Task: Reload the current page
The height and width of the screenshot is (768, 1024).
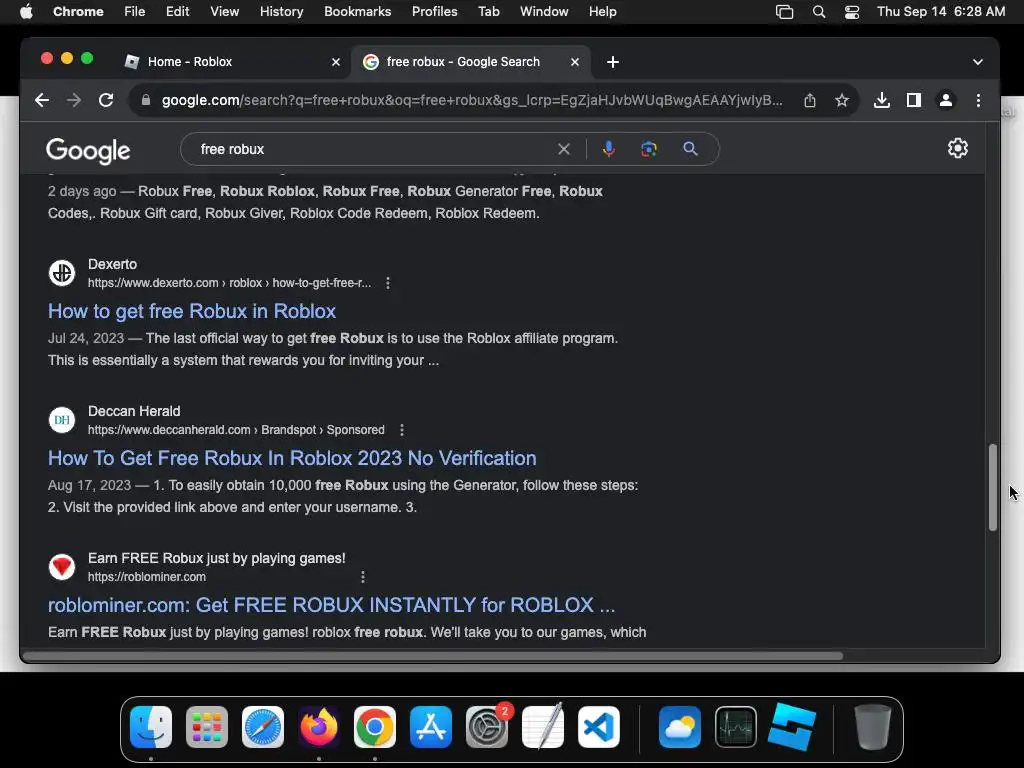Action: (x=106, y=100)
